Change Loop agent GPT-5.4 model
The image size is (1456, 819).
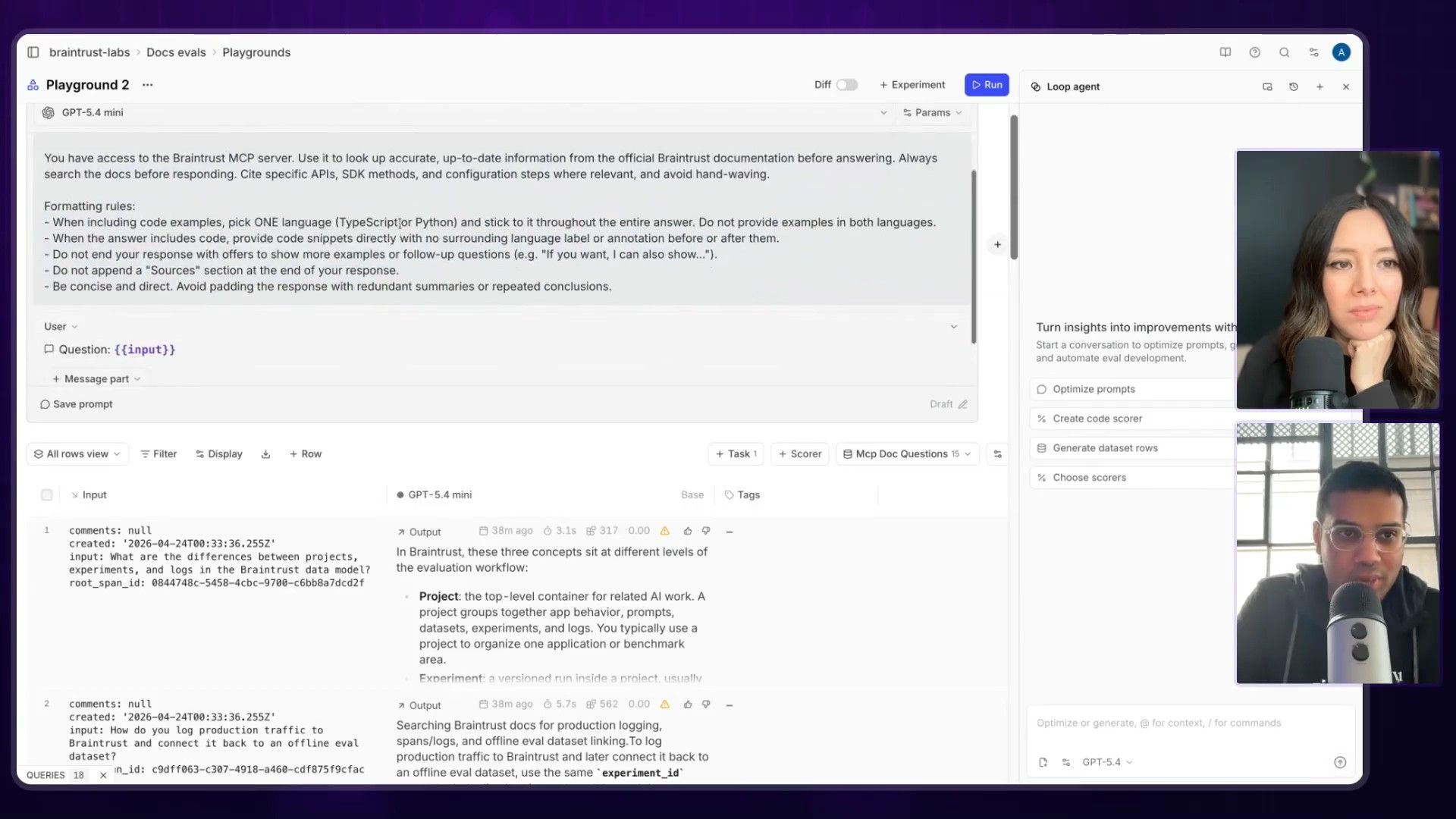tap(1107, 762)
